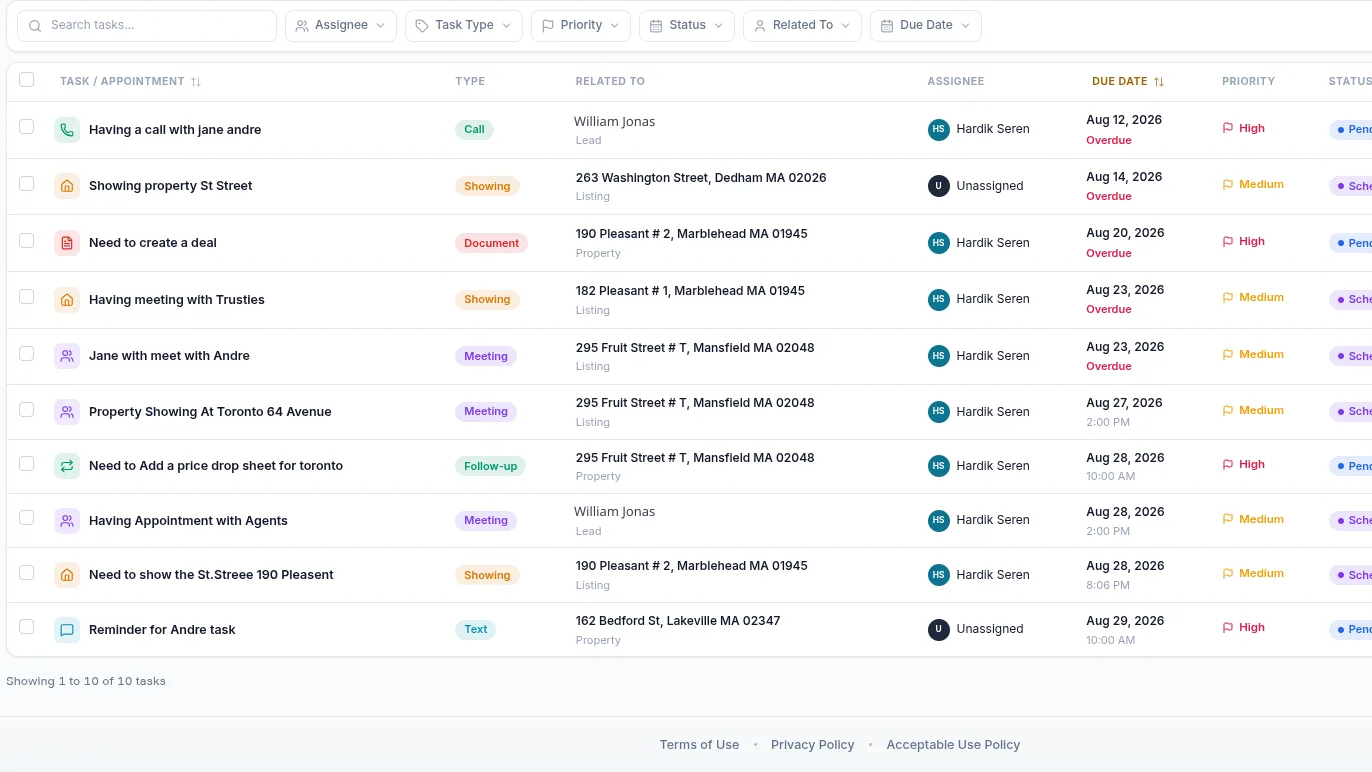Open the Terms of Use link
This screenshot has width=1372, height=772.
(699, 745)
